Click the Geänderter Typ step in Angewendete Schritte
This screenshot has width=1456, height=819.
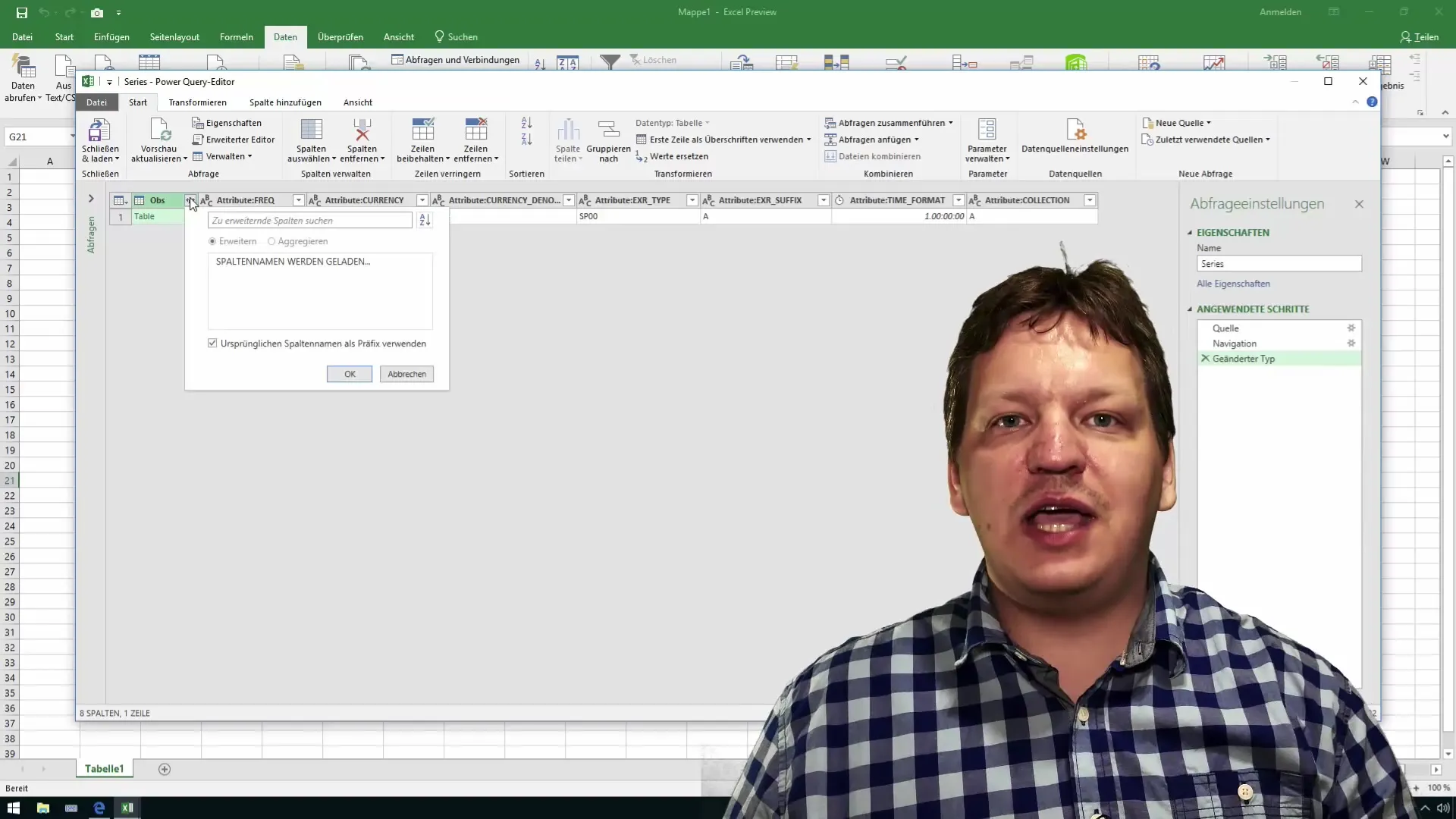point(1243,358)
